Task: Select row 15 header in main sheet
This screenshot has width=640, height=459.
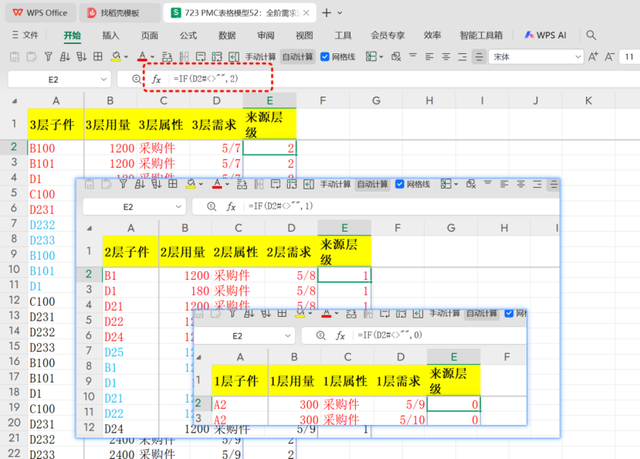Action: click(x=14, y=346)
